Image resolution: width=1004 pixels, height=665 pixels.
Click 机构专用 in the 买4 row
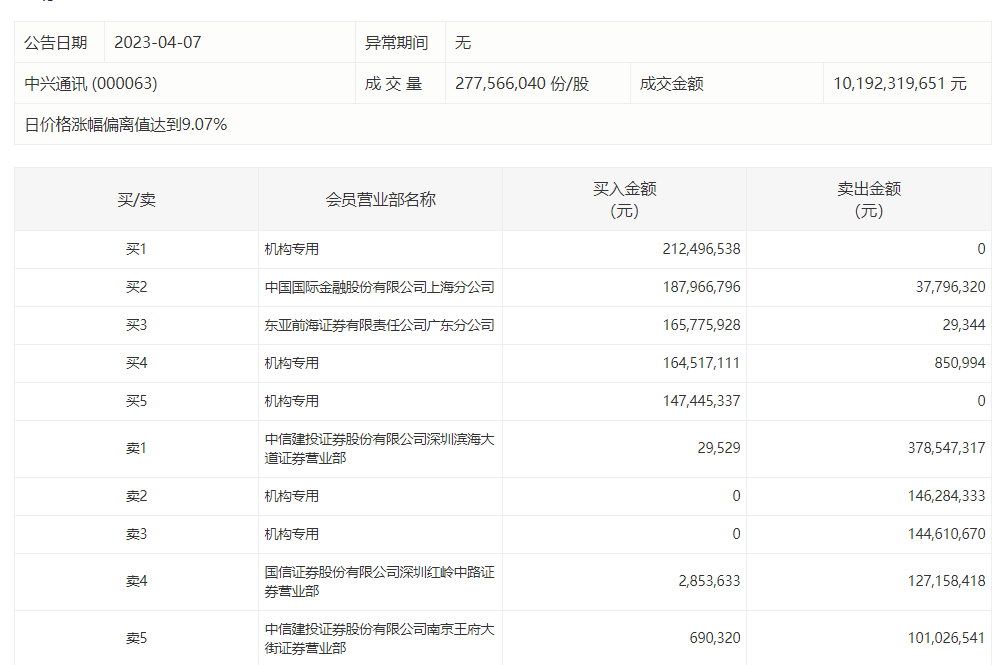coord(291,363)
